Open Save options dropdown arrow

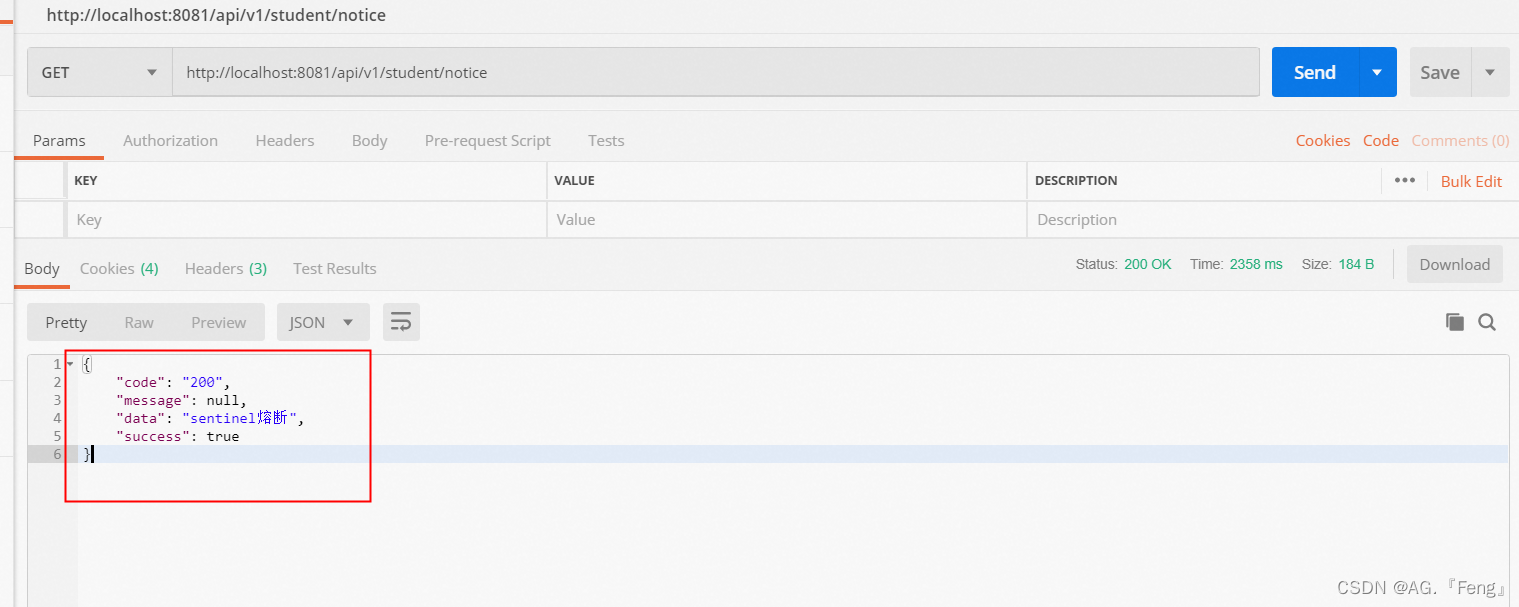1490,73
